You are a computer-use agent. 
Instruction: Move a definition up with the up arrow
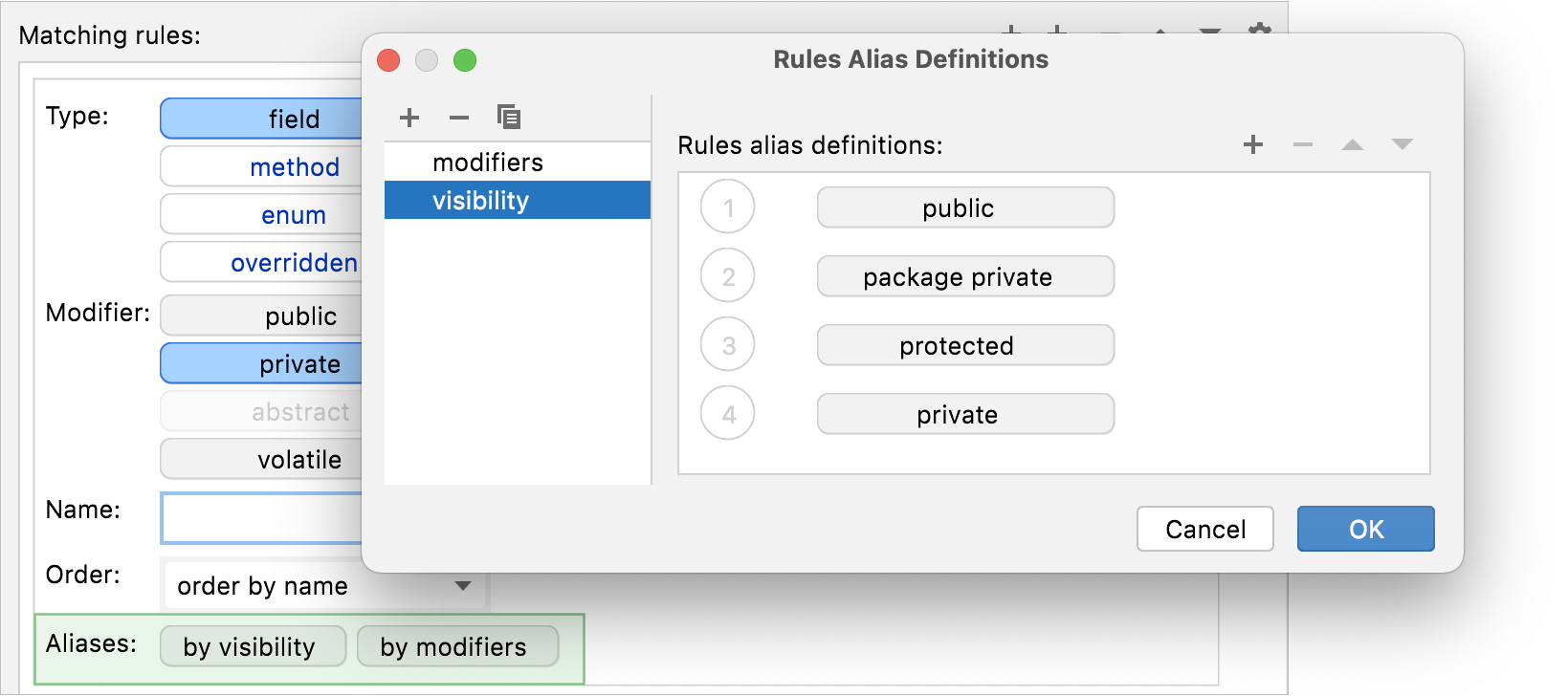pyautogui.click(x=1352, y=145)
